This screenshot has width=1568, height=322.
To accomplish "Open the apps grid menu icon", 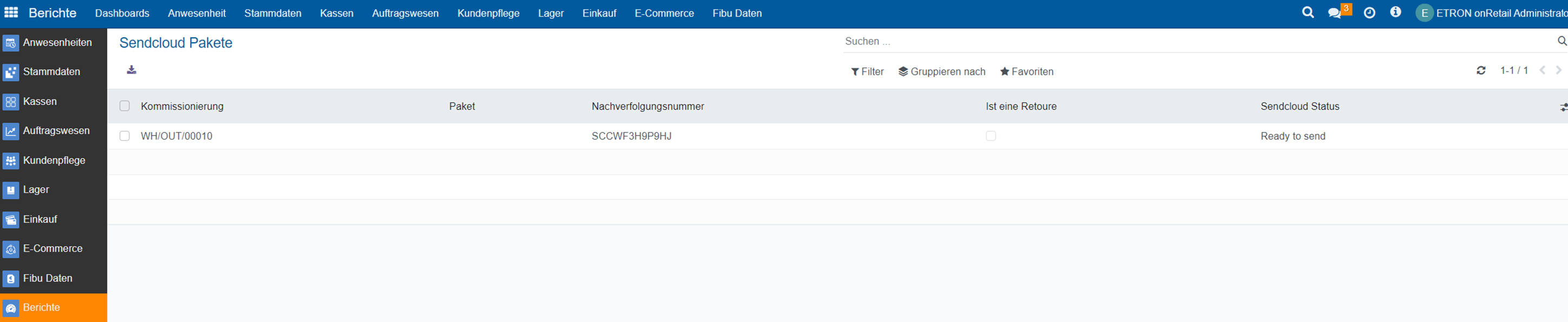I will click(11, 13).
